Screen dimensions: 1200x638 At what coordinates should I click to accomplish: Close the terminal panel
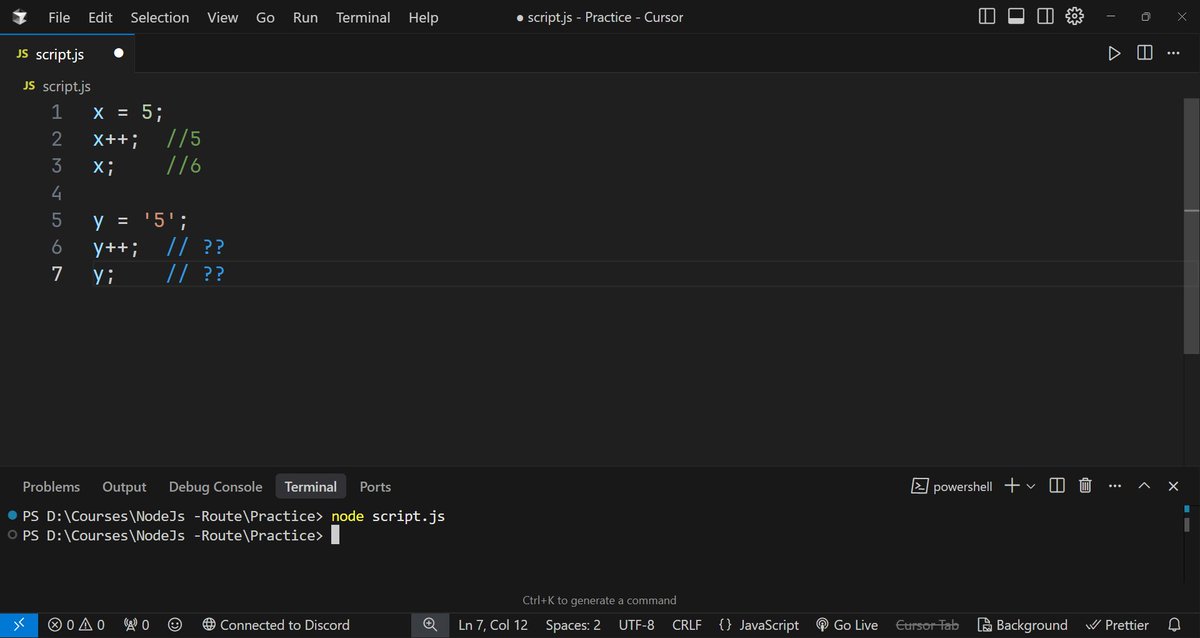(1174, 486)
